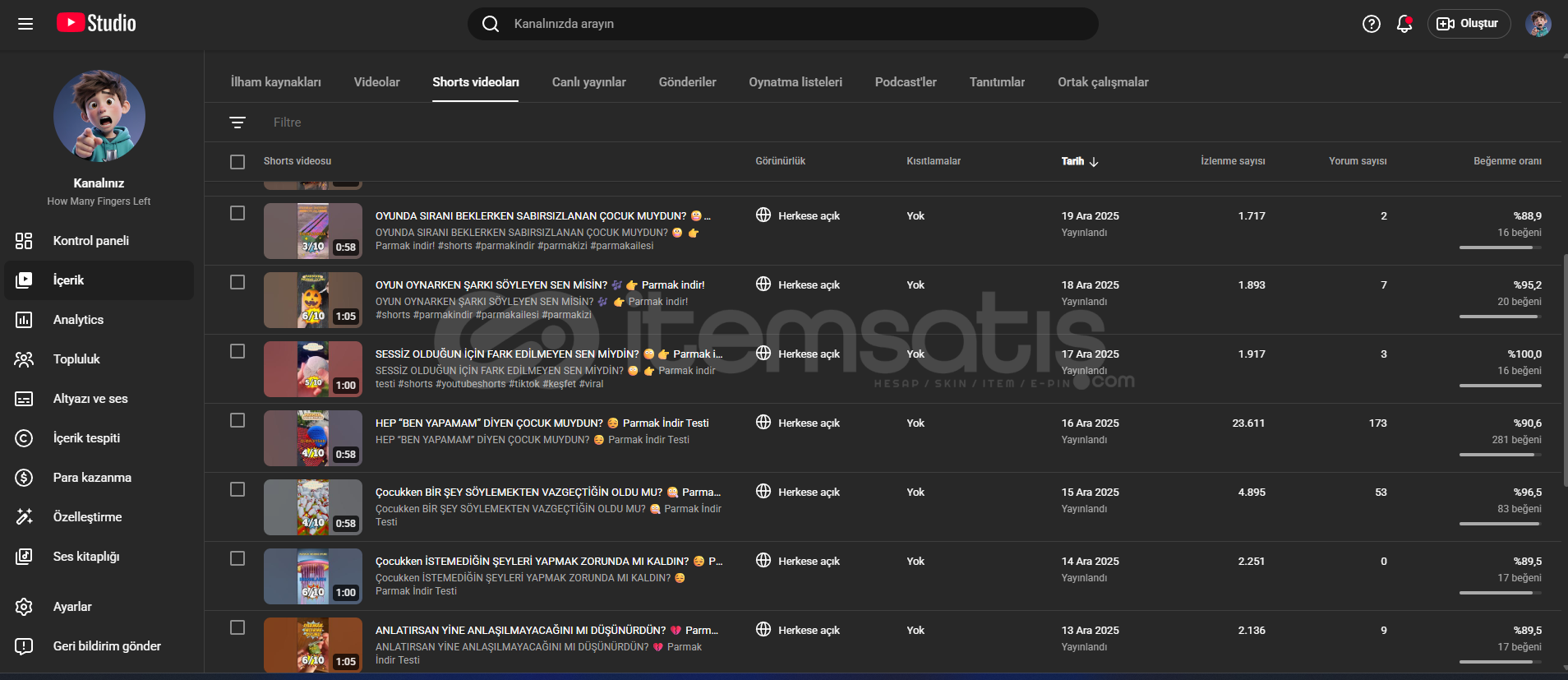The height and width of the screenshot is (680, 1568).
Task: Switch to the Canlı yayınlar tab
Action: point(588,82)
